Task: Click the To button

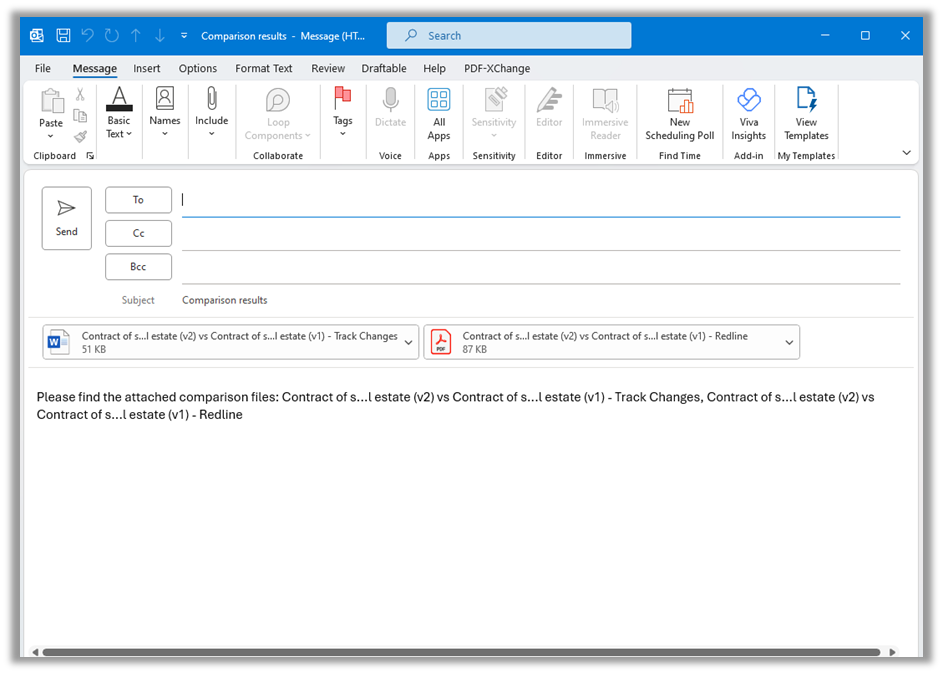Action: point(138,200)
